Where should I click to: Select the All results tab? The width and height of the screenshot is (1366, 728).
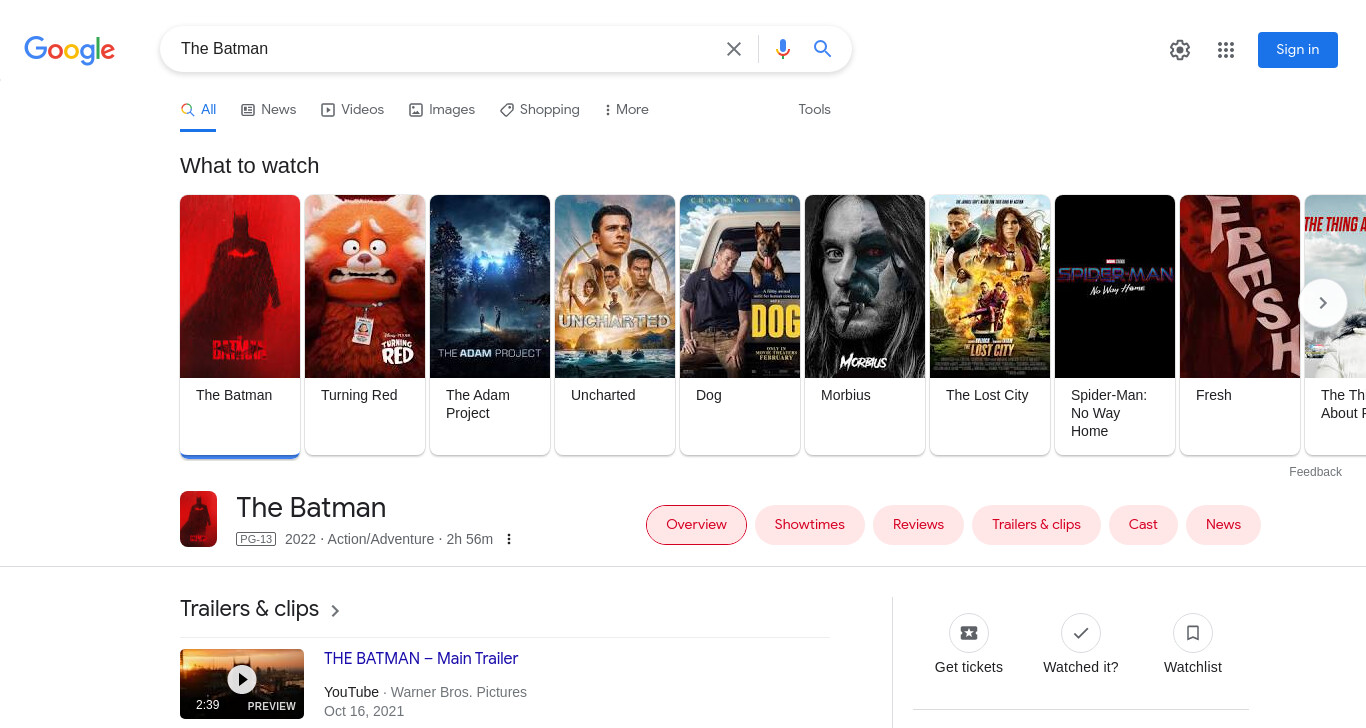(198, 110)
